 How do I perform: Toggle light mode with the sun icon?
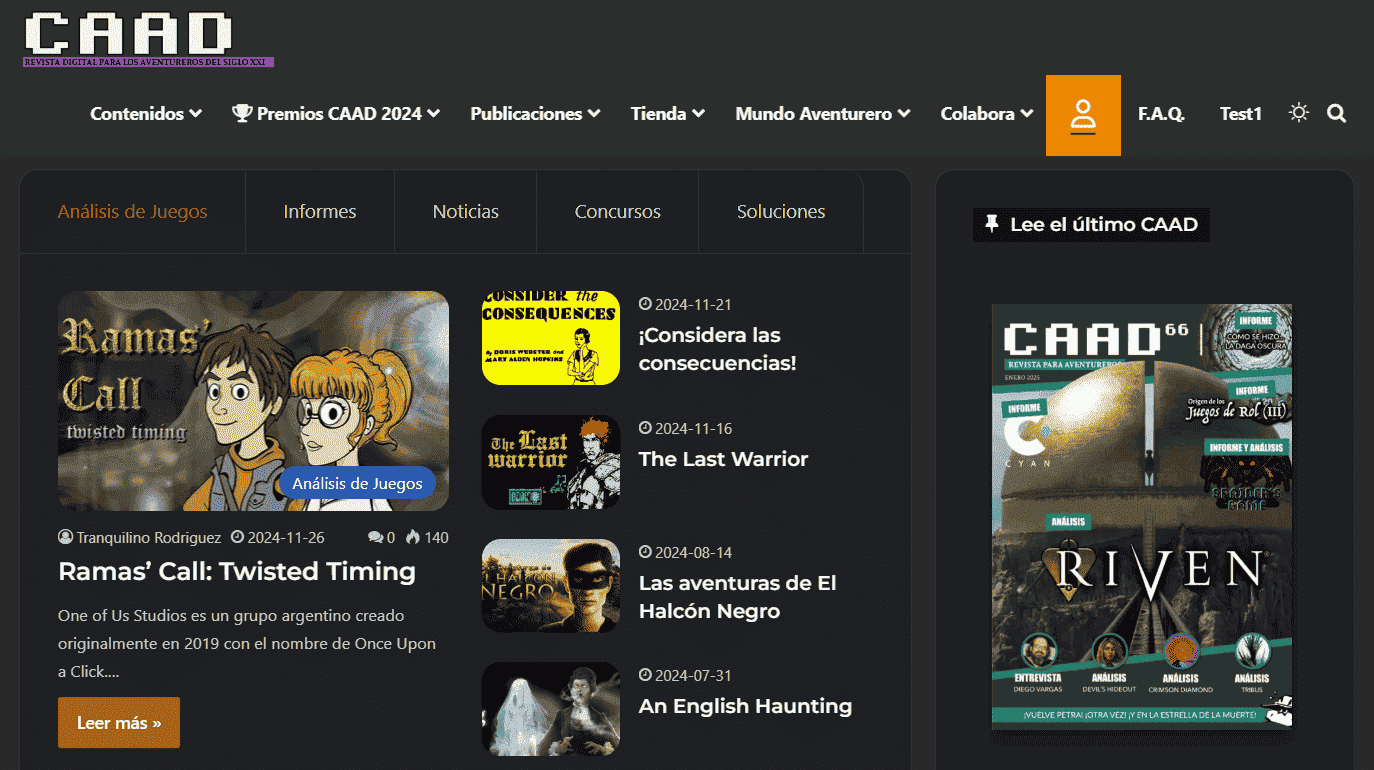1298,113
